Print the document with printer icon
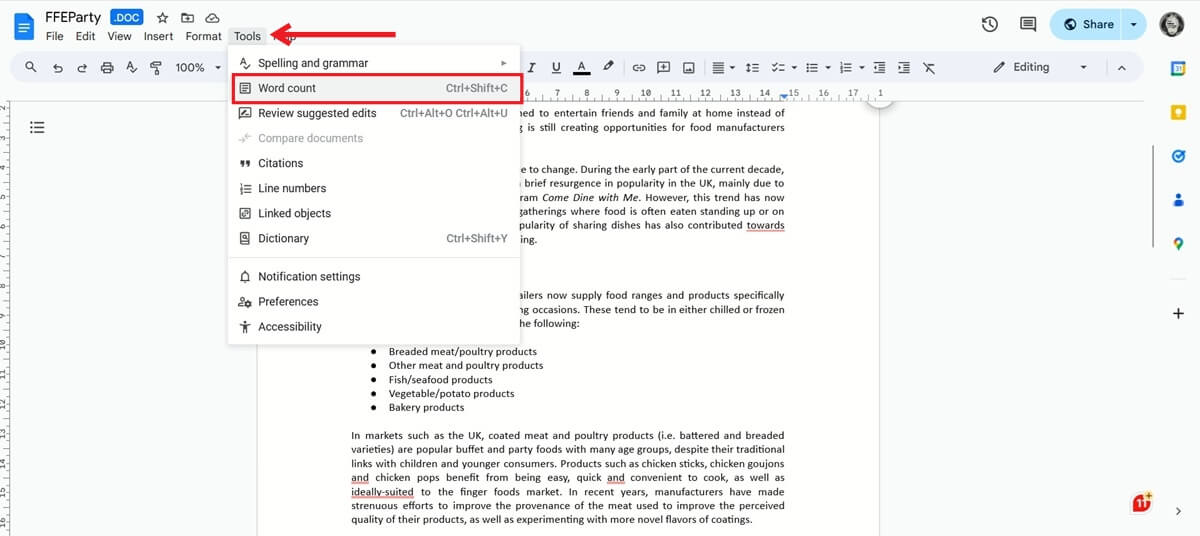Screen dimensions: 1200x536 coord(107,67)
